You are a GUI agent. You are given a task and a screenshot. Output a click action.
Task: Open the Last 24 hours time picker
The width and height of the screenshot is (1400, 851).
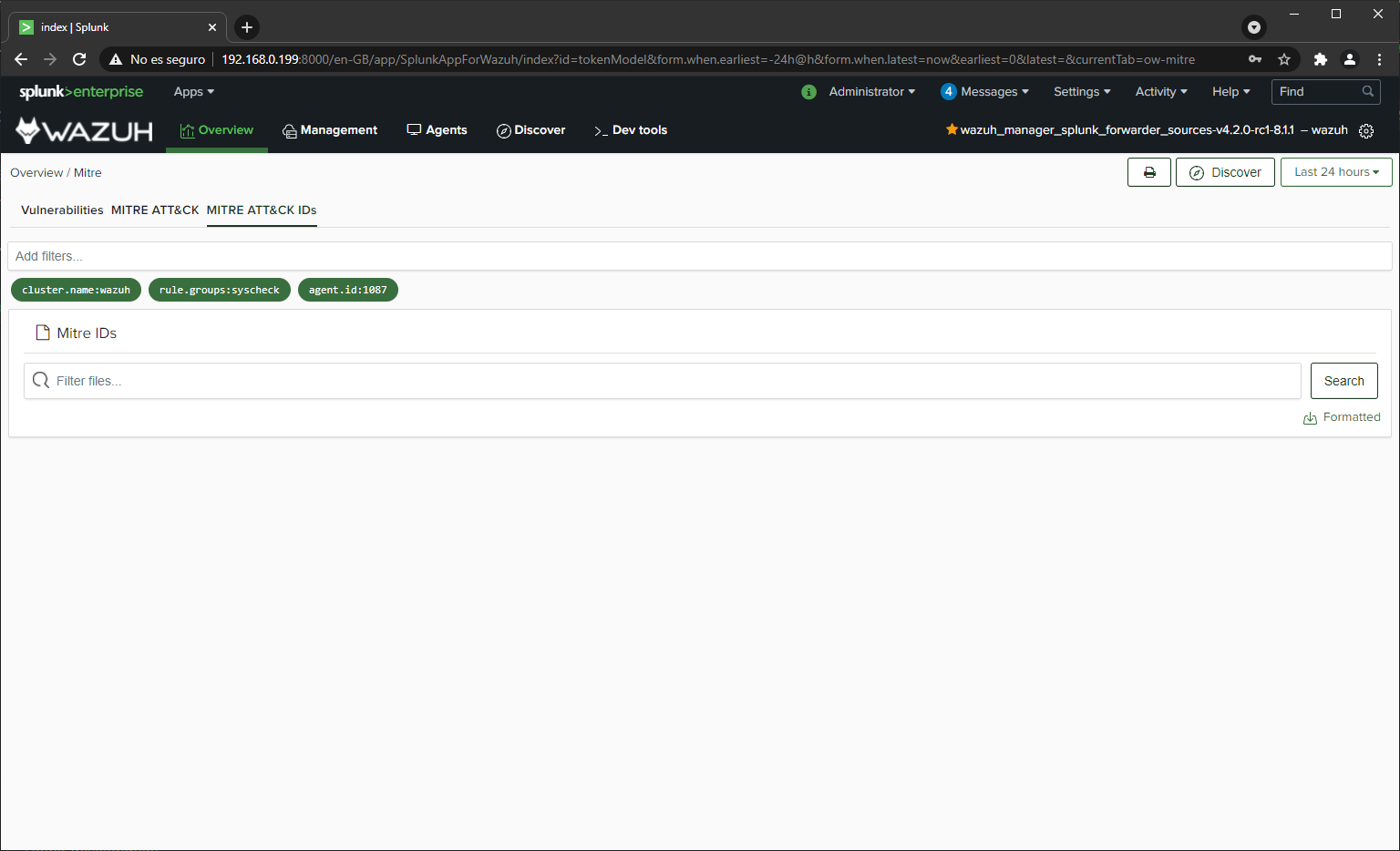tap(1336, 171)
